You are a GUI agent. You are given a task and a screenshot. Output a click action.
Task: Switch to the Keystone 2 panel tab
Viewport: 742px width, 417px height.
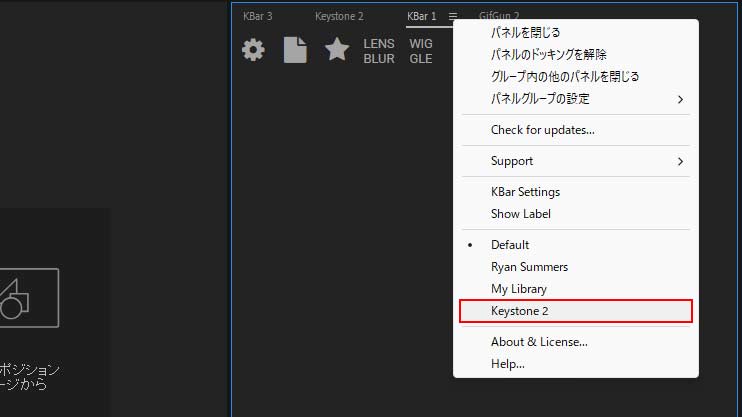point(339,16)
